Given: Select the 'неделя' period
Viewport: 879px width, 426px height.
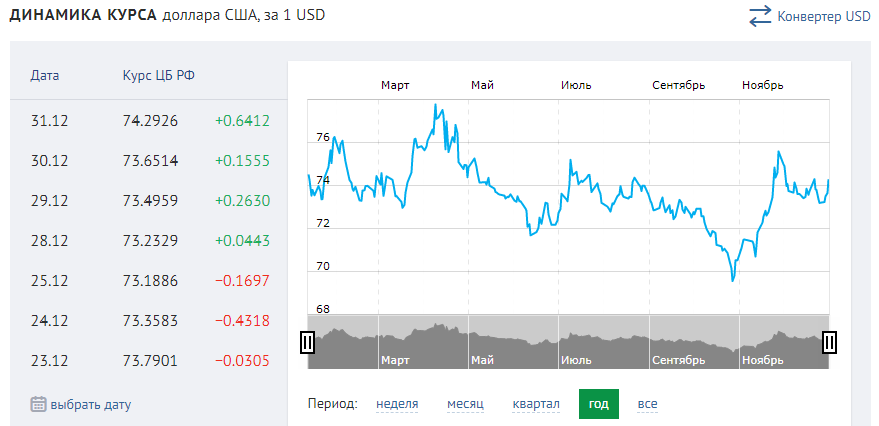Looking at the screenshot, I should (x=397, y=404).
